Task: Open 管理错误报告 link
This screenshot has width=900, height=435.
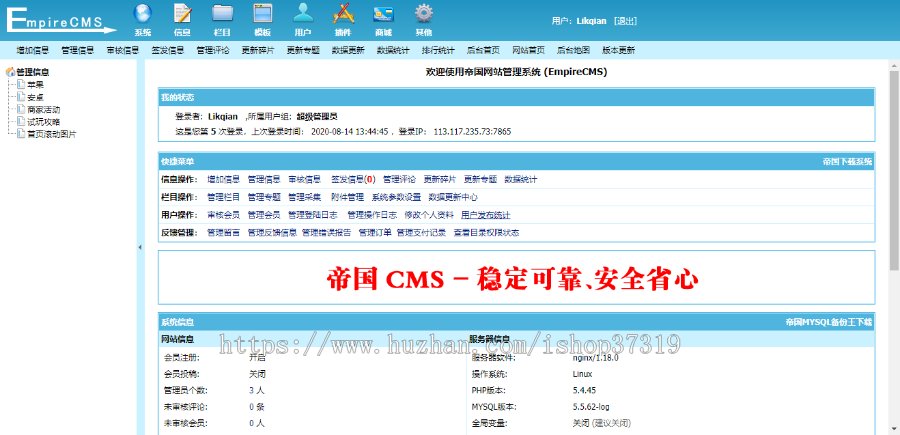Action: tap(327, 233)
